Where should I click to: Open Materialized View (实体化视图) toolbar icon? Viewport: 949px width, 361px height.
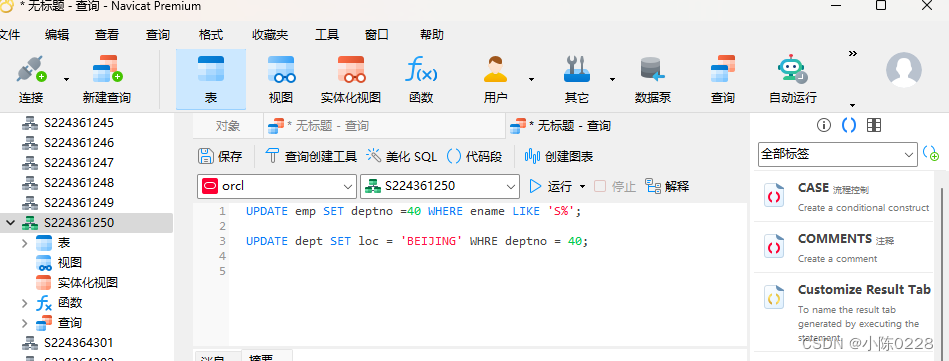(351, 79)
